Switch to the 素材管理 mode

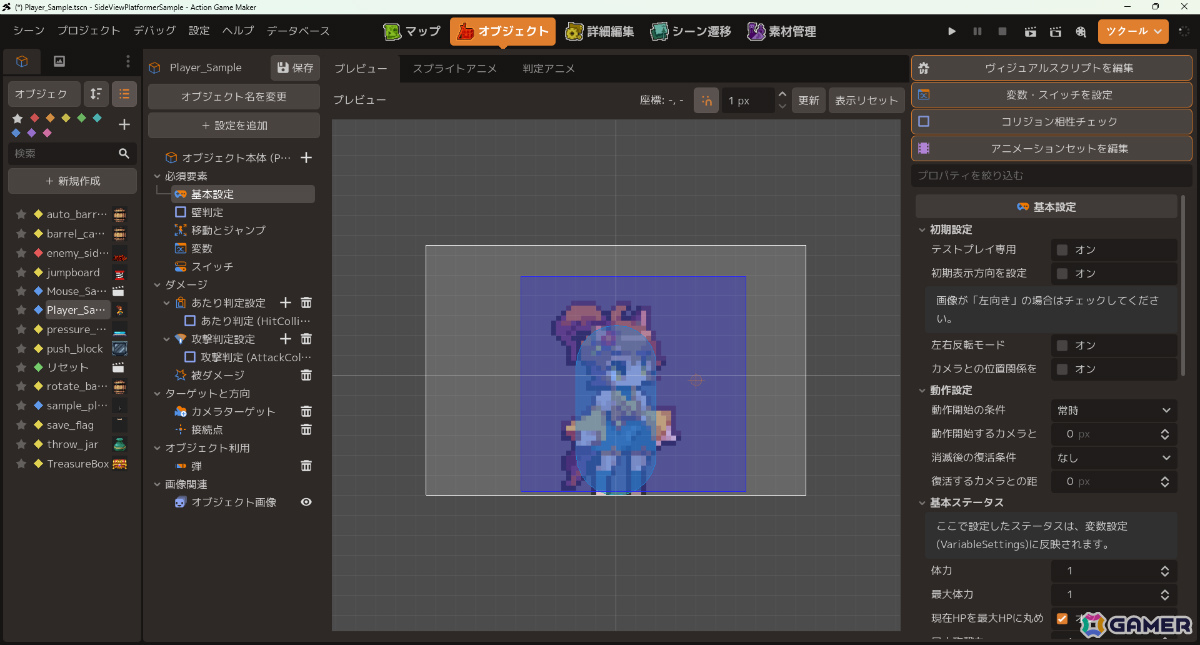[781, 31]
